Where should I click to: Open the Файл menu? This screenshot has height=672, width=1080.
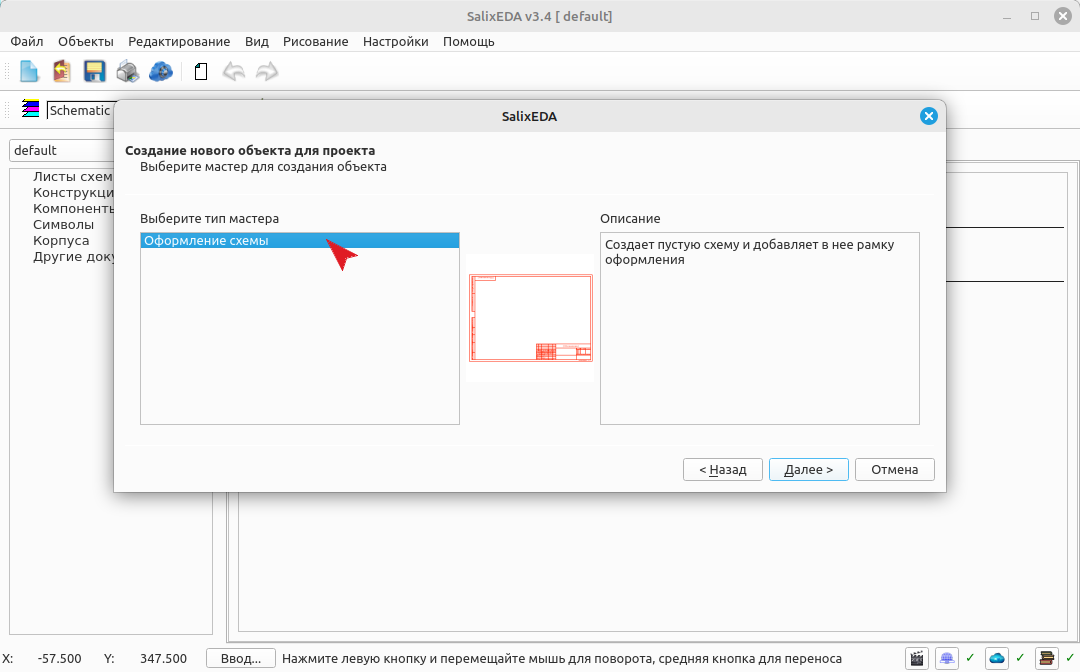(x=27, y=41)
